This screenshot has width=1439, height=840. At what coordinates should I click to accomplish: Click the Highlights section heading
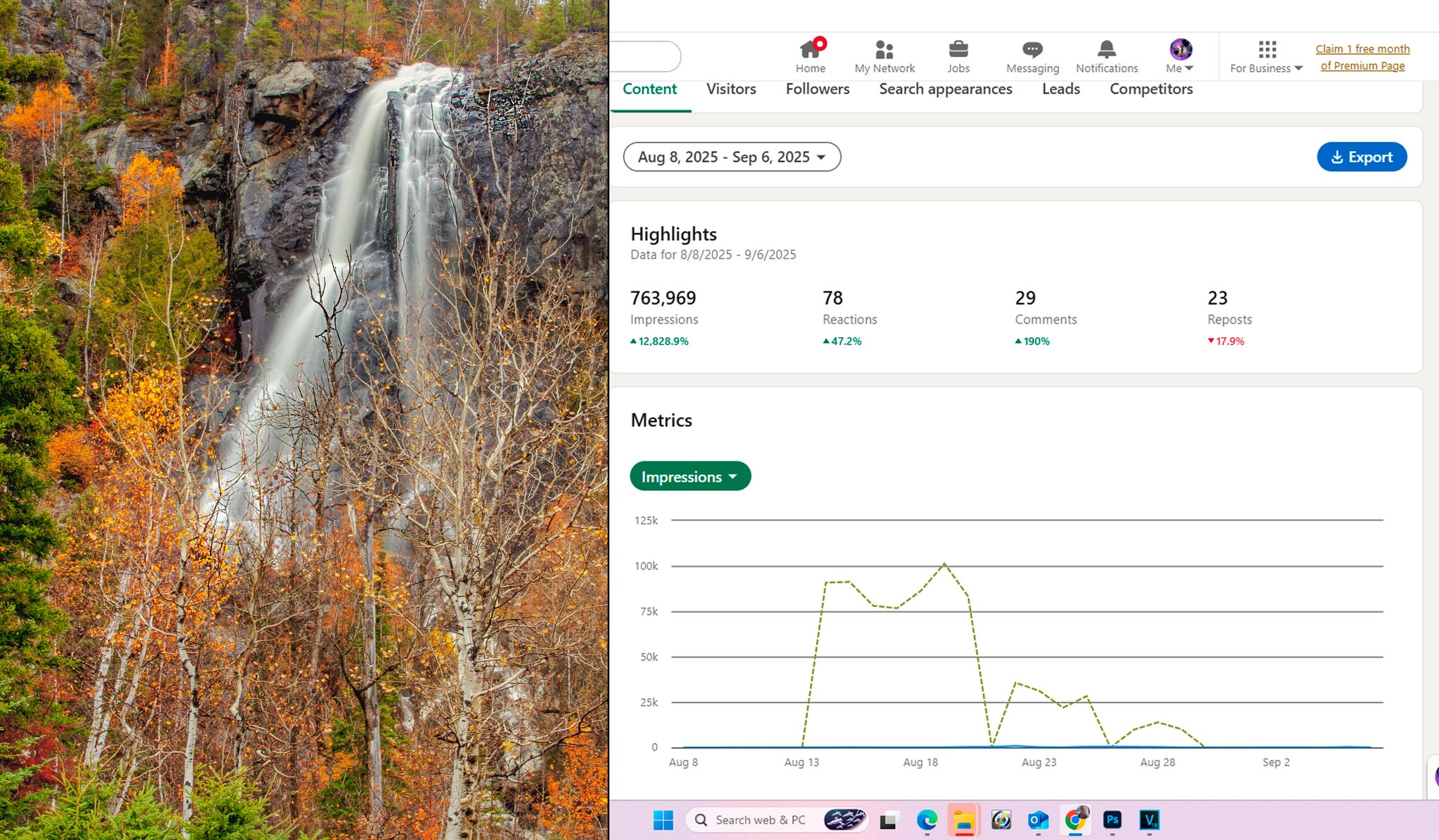tap(673, 234)
